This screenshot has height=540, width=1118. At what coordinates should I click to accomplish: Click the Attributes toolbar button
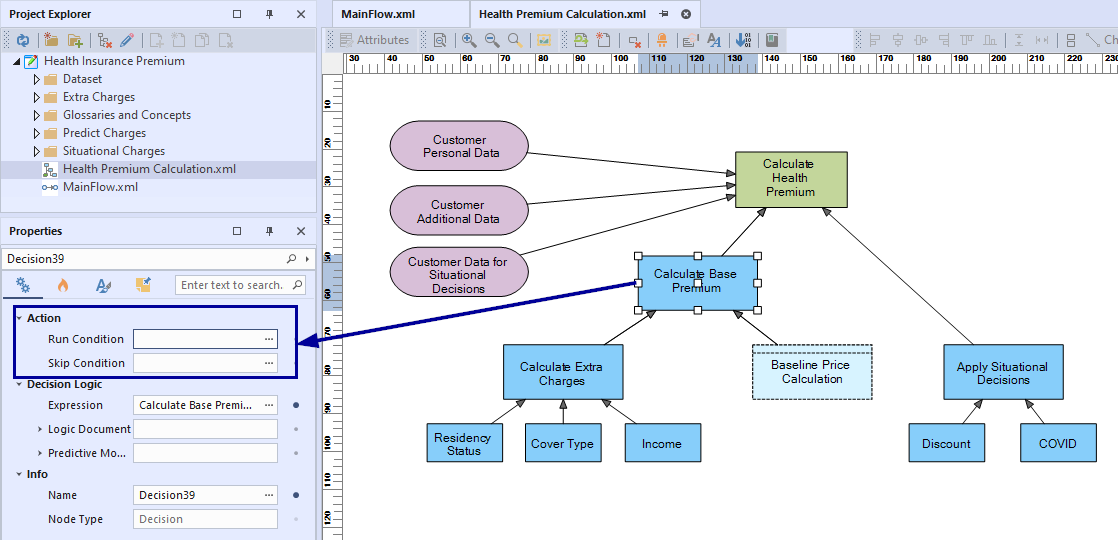pos(374,40)
